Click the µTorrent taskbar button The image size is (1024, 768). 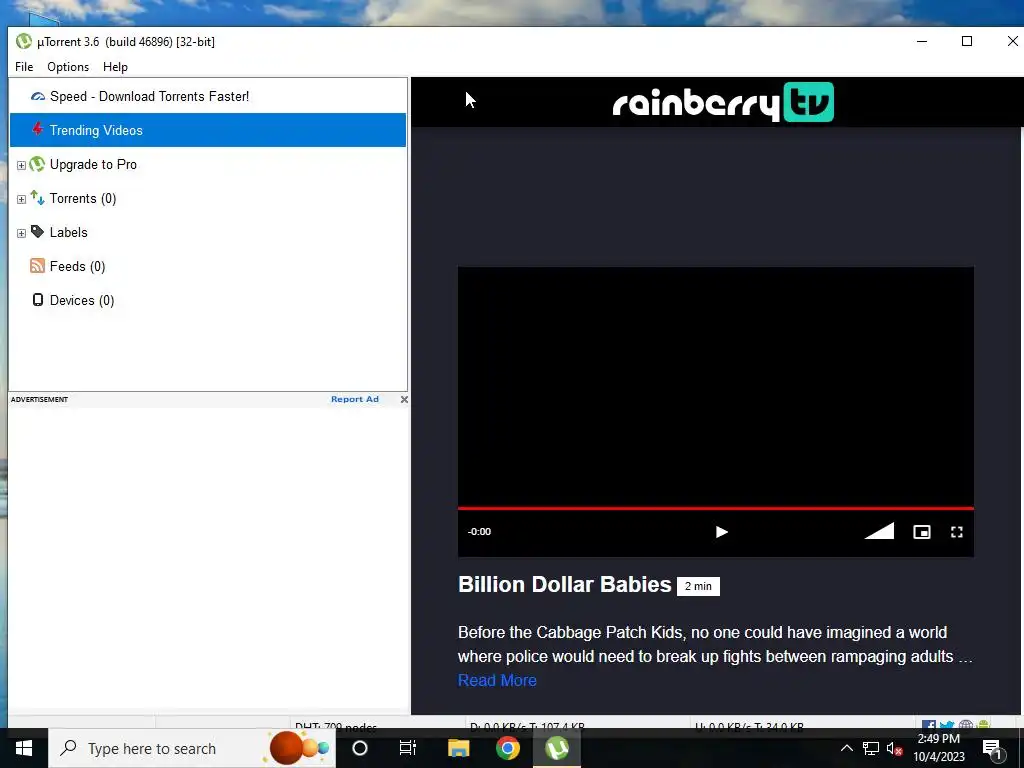[x=556, y=748]
